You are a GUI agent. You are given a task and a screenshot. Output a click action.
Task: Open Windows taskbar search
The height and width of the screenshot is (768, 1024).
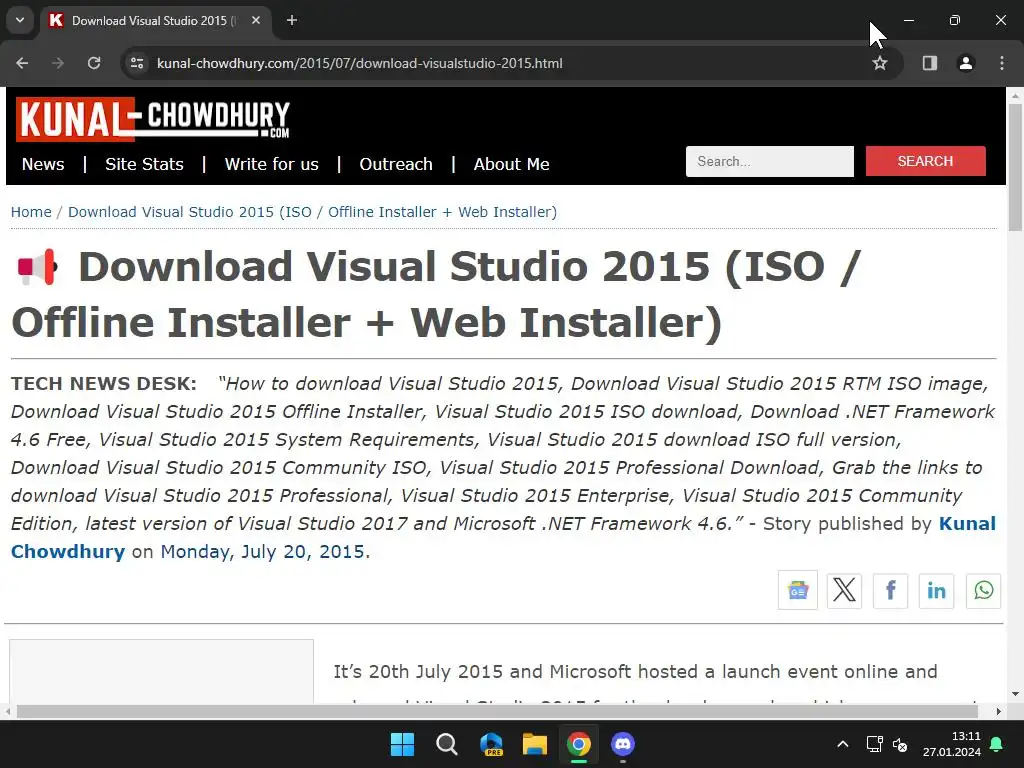point(447,744)
